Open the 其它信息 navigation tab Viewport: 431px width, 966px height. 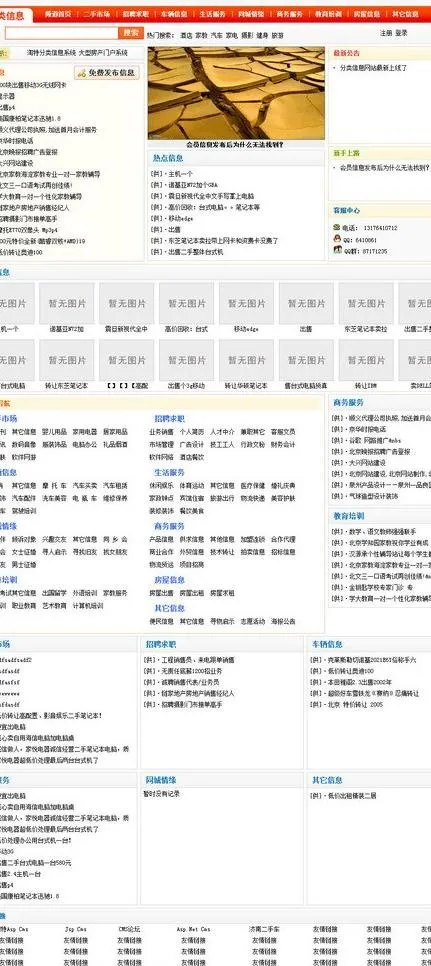pos(405,14)
